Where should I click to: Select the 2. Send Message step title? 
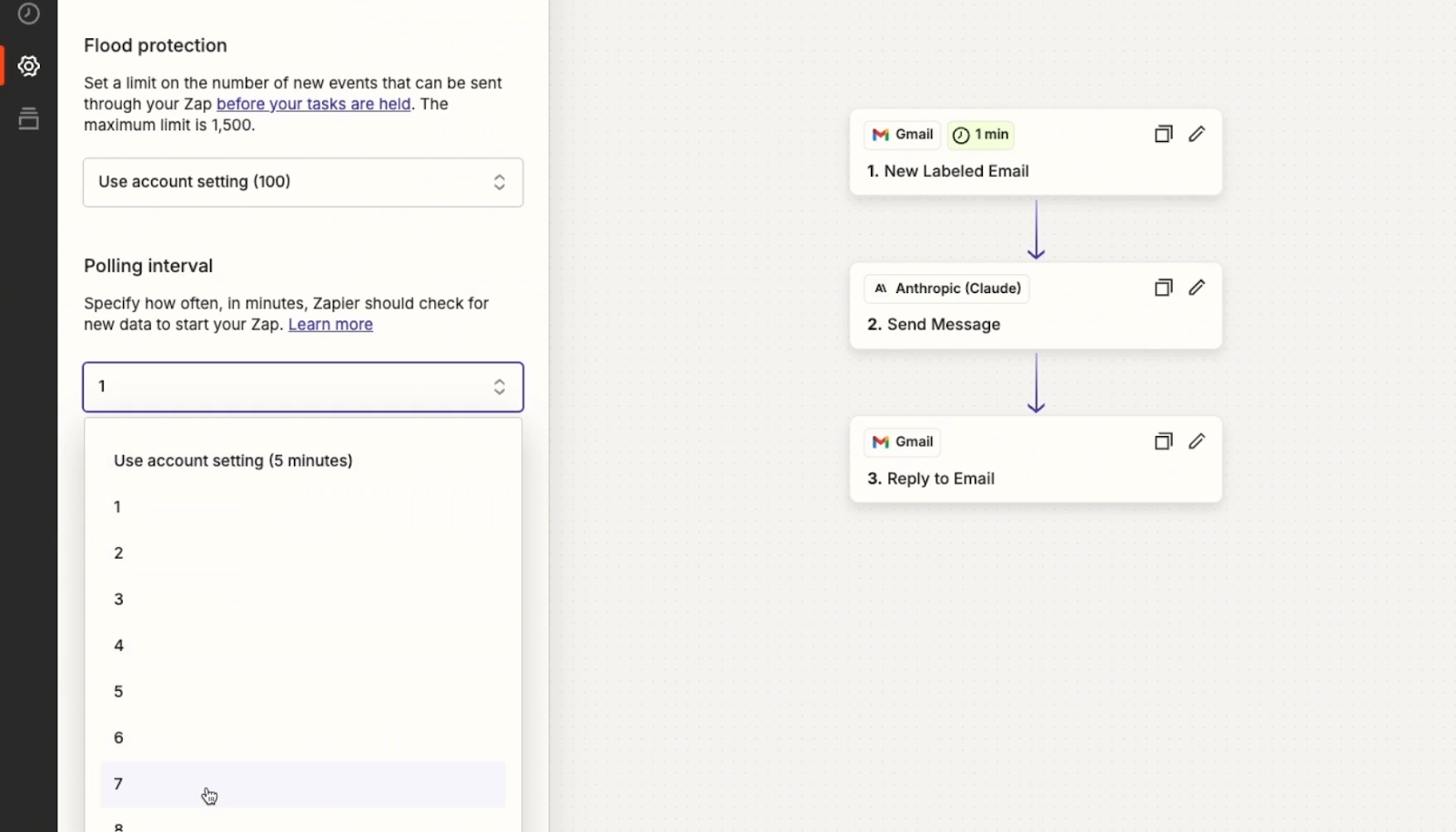pyautogui.click(x=934, y=324)
